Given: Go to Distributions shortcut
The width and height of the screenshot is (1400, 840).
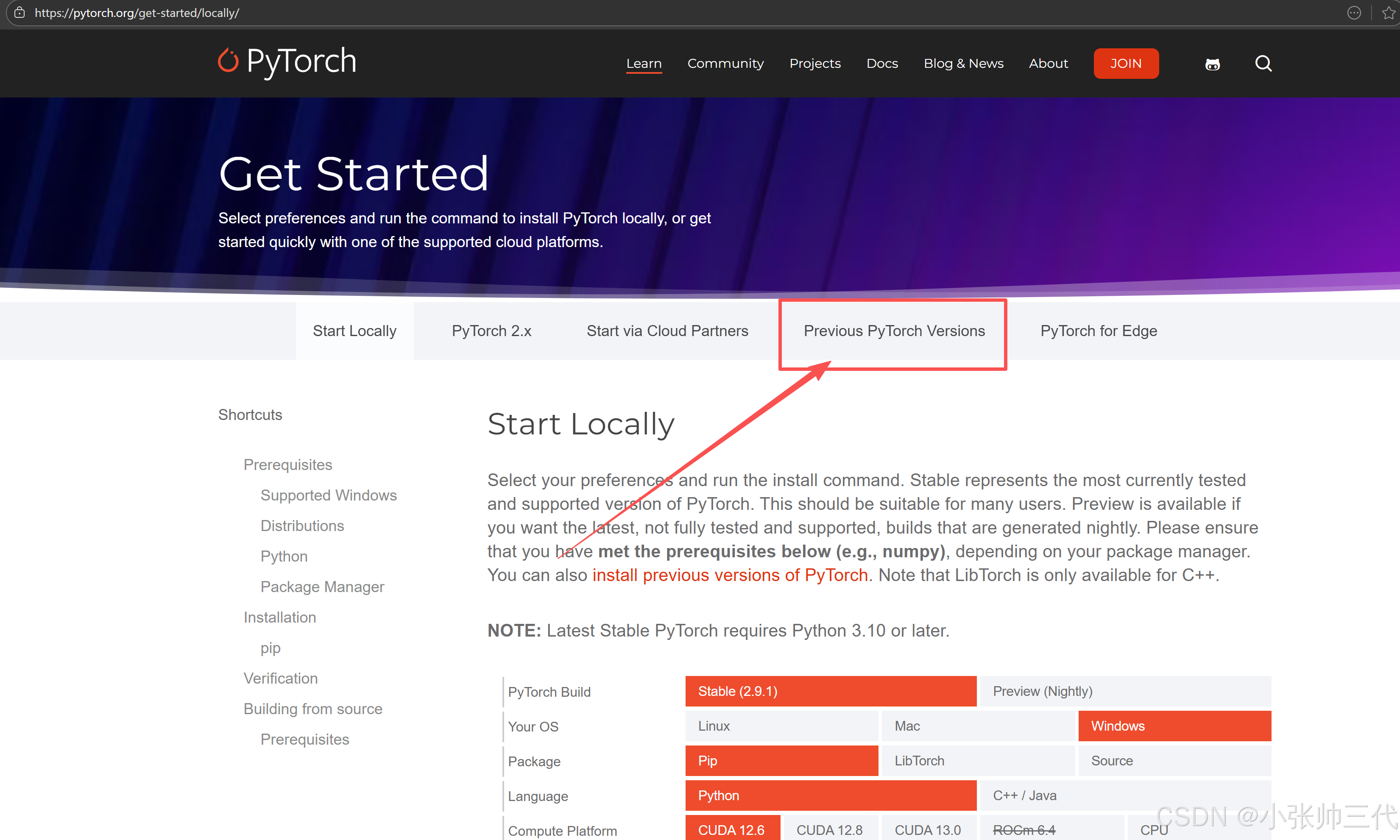Looking at the screenshot, I should click(302, 526).
